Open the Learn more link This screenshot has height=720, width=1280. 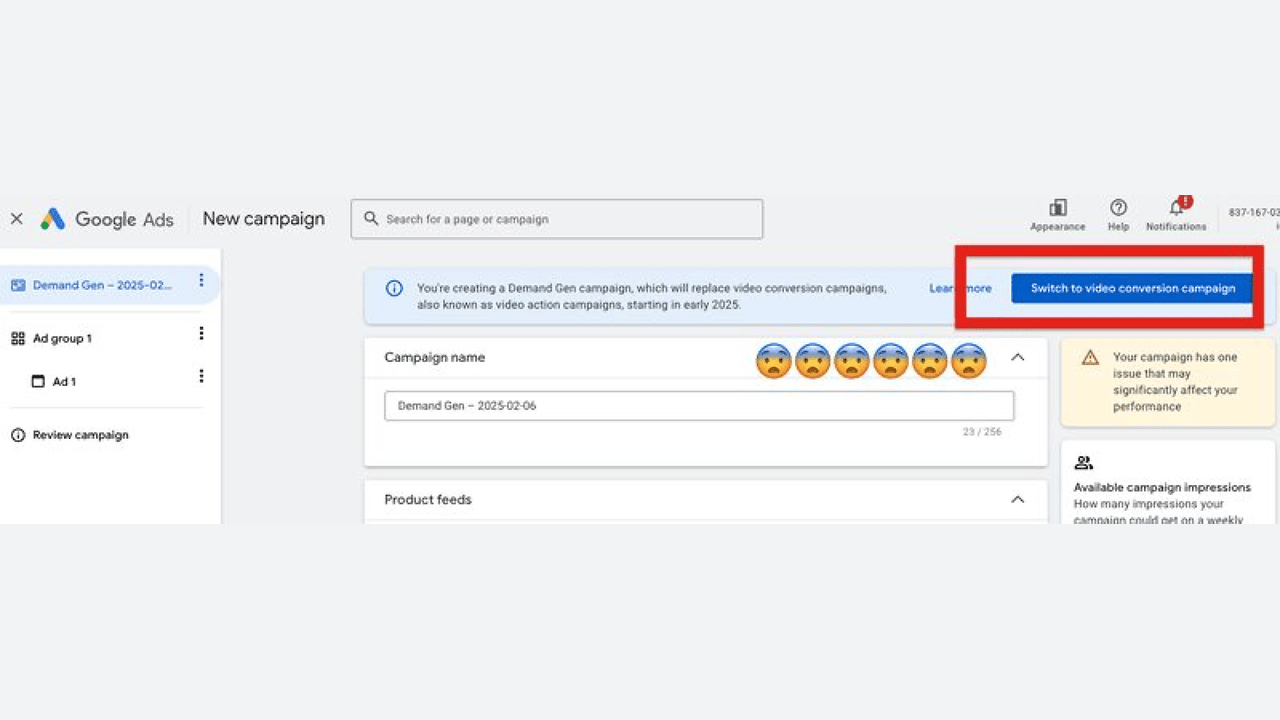coord(960,289)
